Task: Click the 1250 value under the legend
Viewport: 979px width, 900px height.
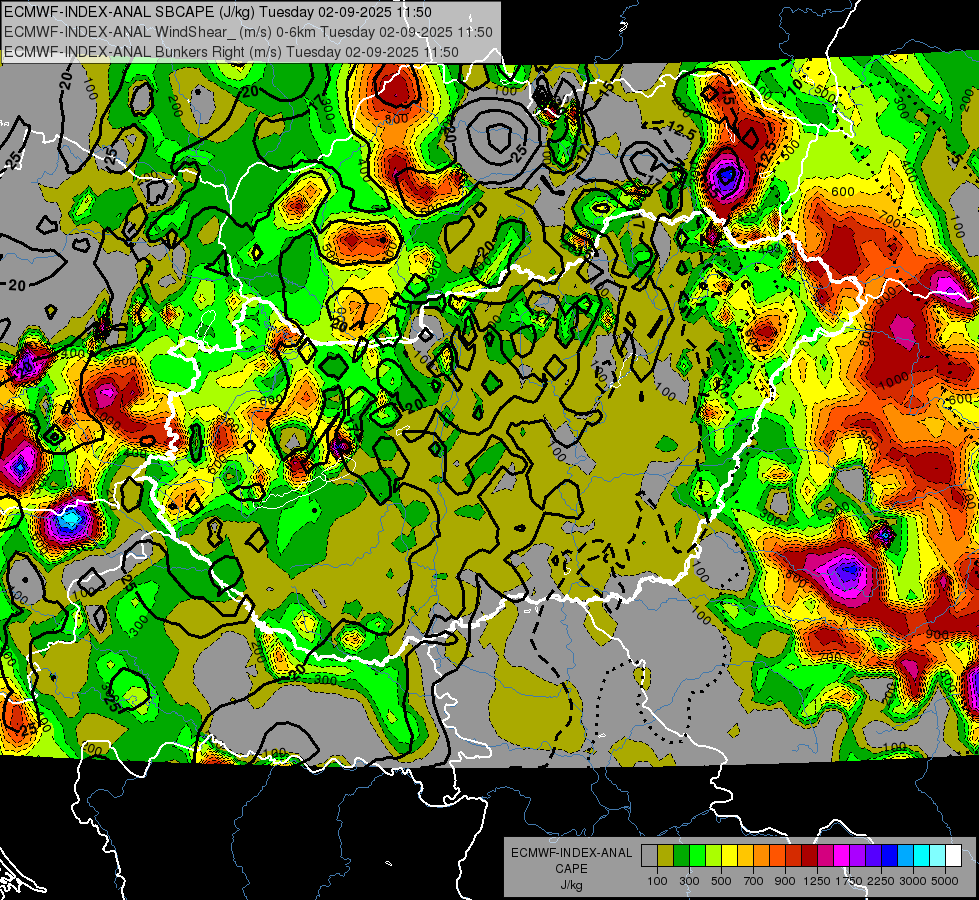Action: pyautogui.click(x=817, y=881)
